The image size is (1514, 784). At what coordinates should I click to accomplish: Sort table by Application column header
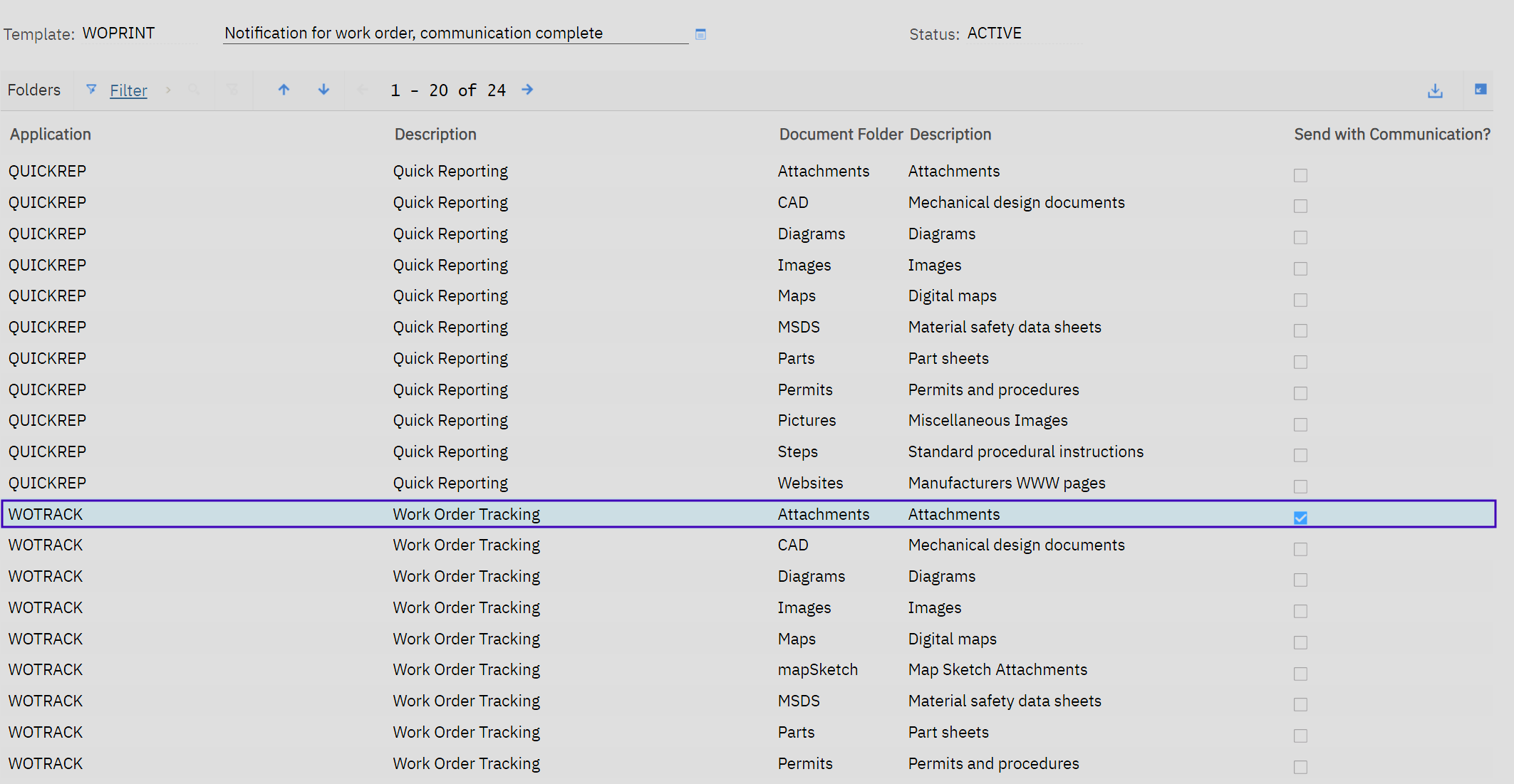tap(51, 135)
